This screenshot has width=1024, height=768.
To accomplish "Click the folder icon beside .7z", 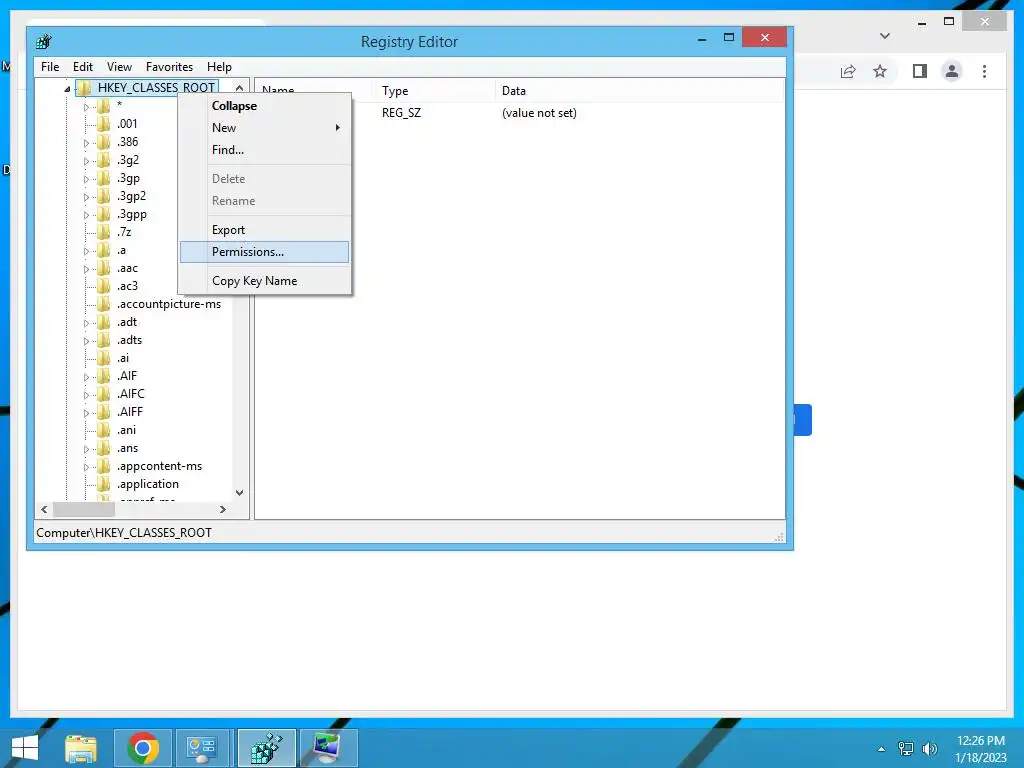I will coord(103,232).
